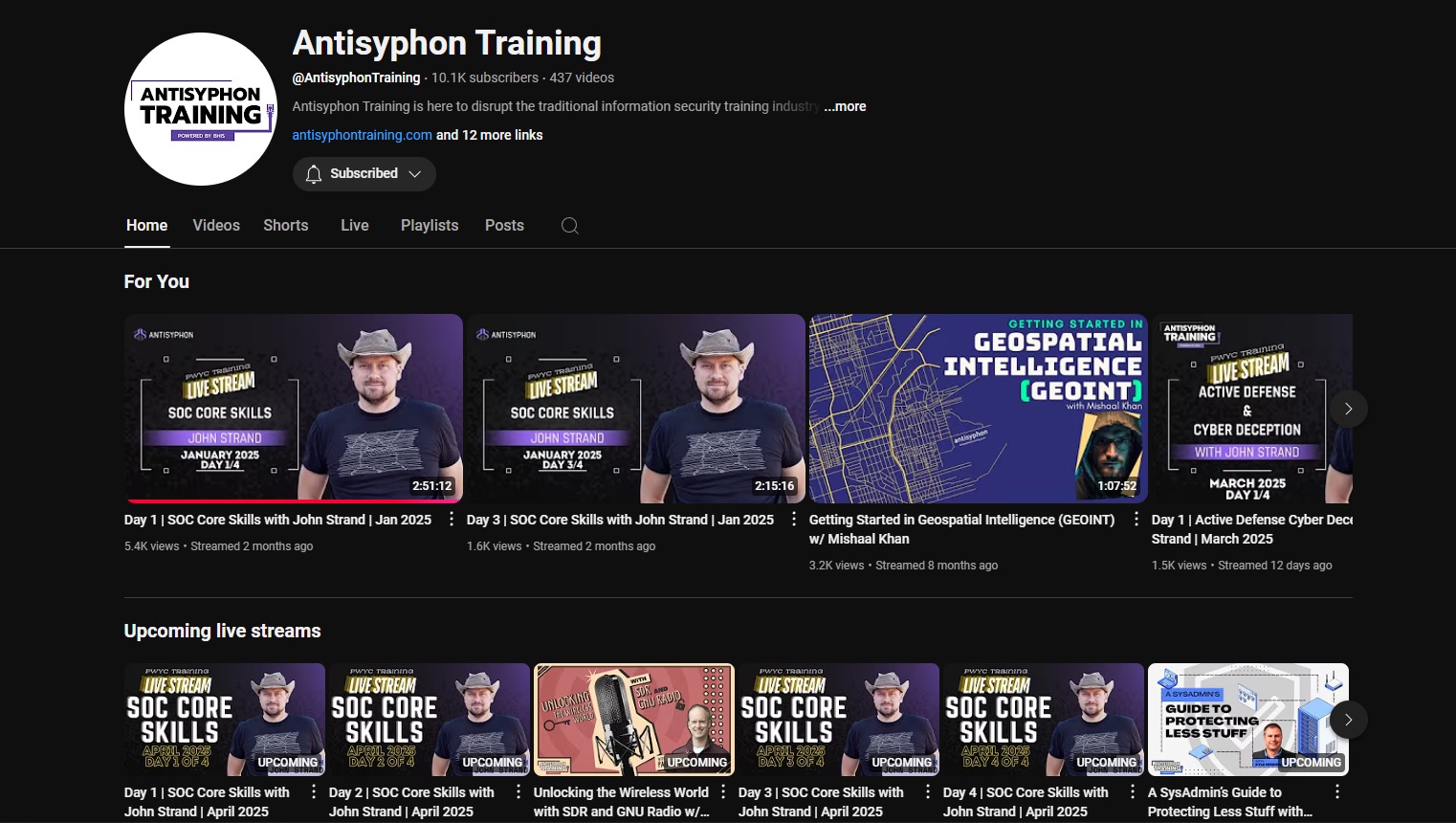1456x823 pixels.
Task: Click the @AntisyphonTraining handle
Action: (x=356, y=78)
